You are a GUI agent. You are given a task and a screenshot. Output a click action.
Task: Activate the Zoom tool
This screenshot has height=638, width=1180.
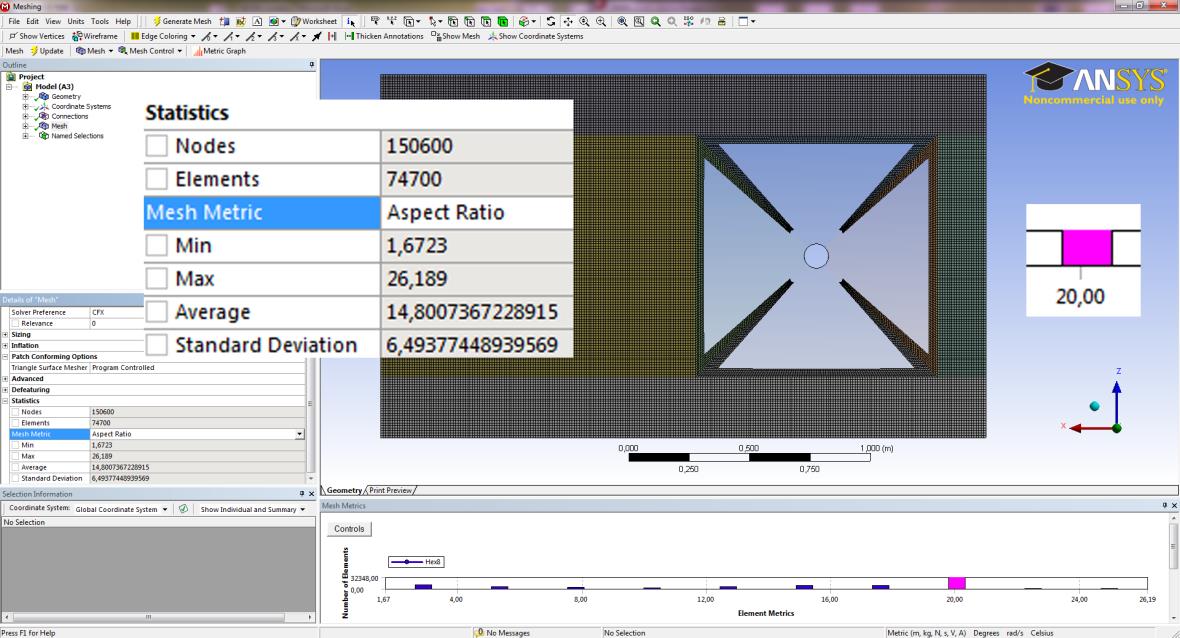(584, 21)
